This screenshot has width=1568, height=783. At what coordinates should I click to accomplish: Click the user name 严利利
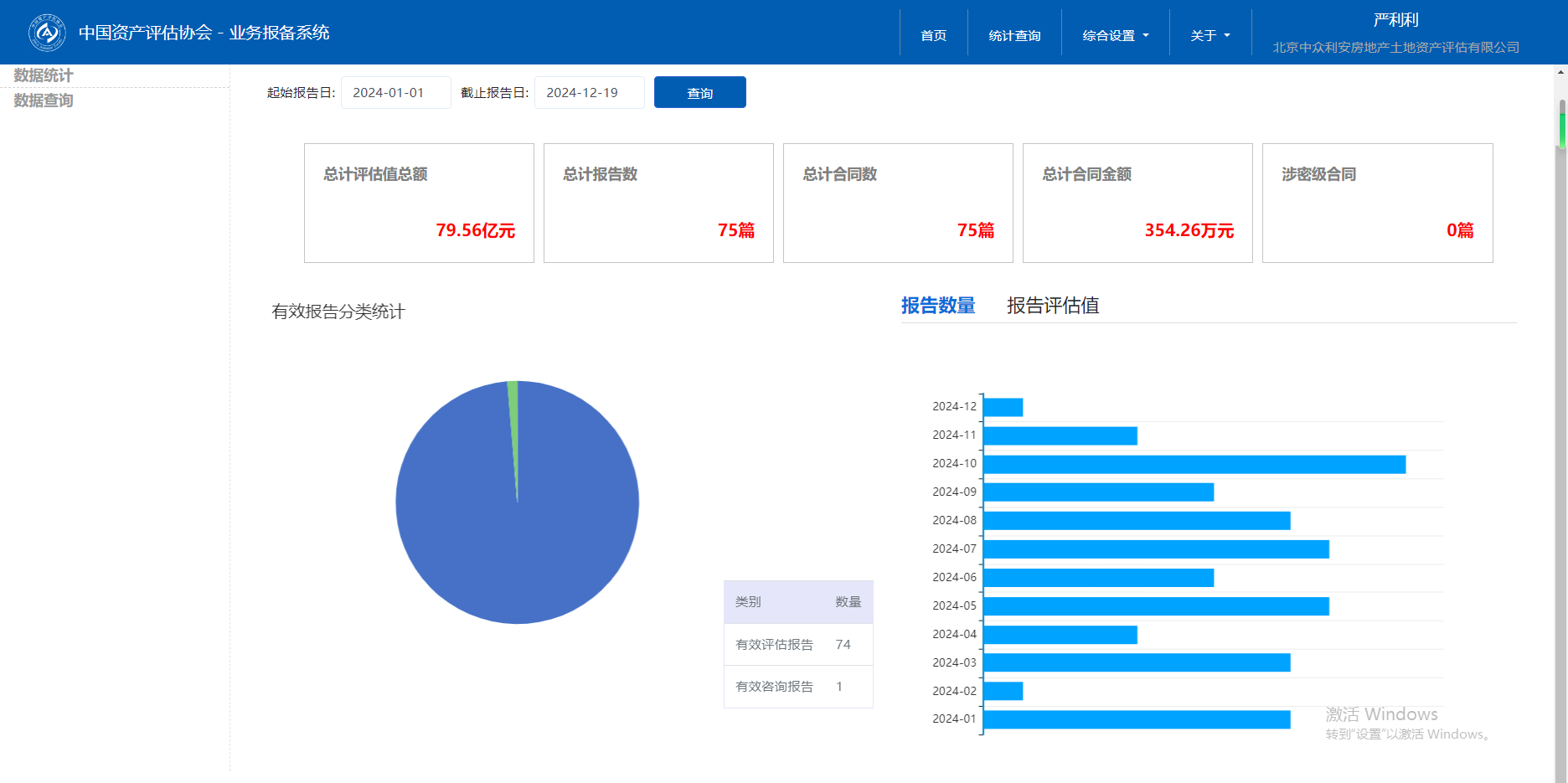pos(1395,20)
